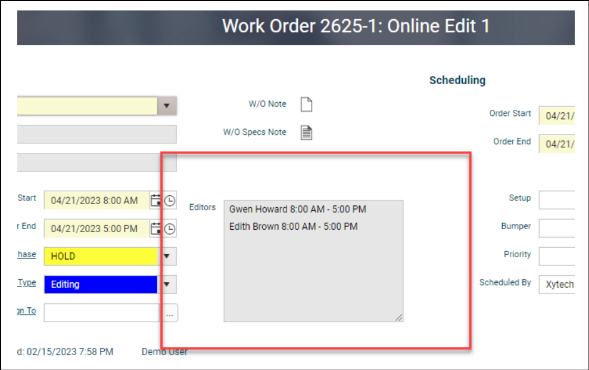Screen dimensions: 589x370
Task: Open the Assign To label link
Action: [27, 311]
